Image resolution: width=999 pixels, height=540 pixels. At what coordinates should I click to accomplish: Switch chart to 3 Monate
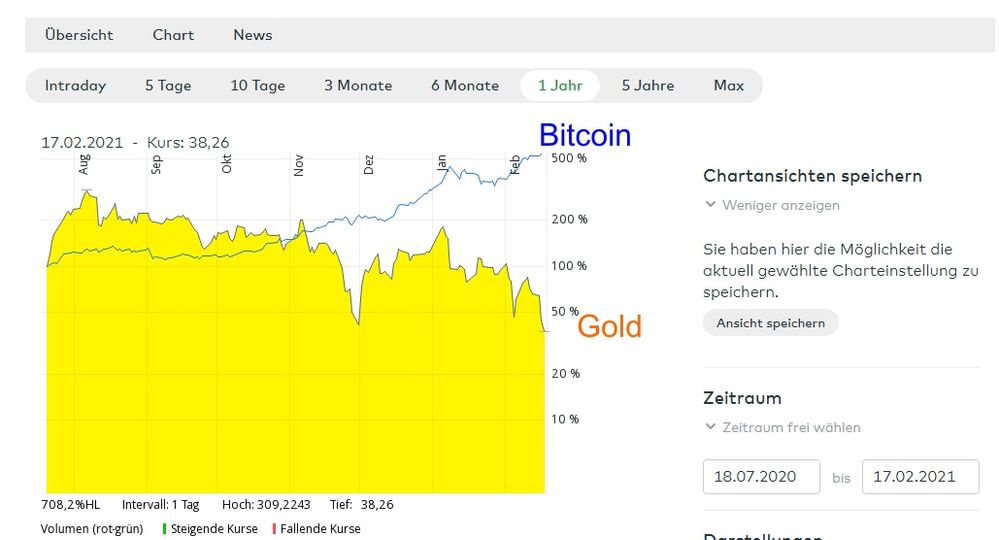pyautogui.click(x=358, y=86)
